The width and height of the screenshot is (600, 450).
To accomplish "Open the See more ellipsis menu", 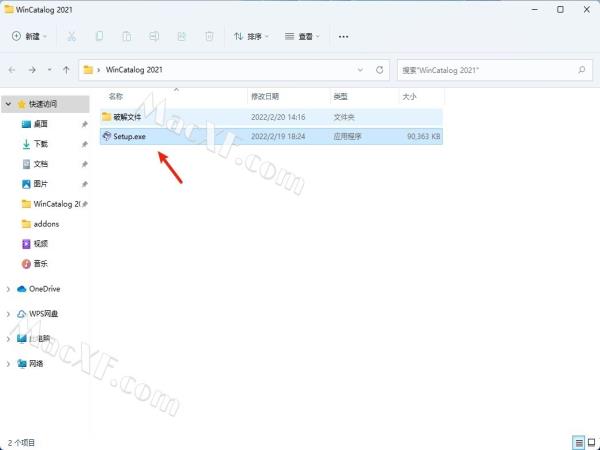I will (x=343, y=37).
